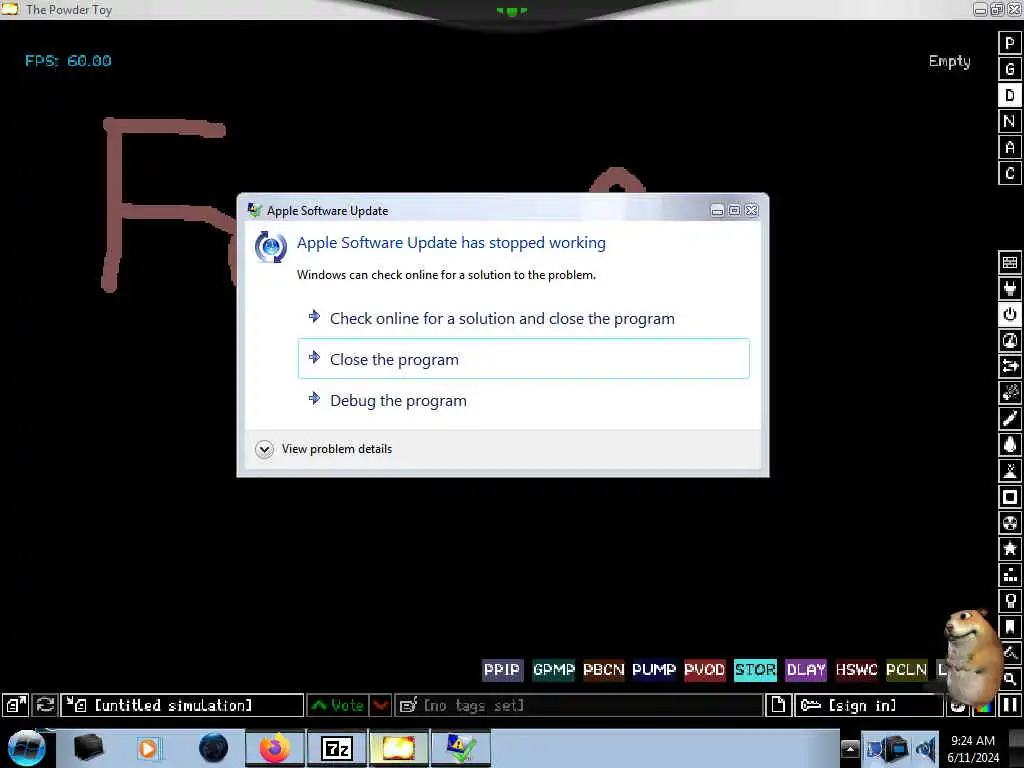Click the new simulation page icon
Screen dimensions: 1024x768
[778, 705]
